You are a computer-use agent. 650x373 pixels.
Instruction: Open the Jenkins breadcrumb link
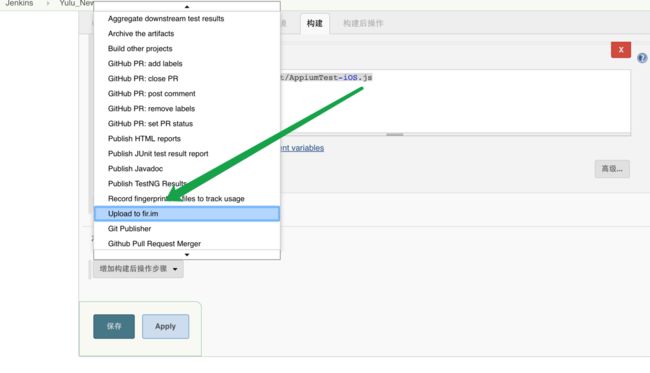pyautogui.click(x=19, y=3)
